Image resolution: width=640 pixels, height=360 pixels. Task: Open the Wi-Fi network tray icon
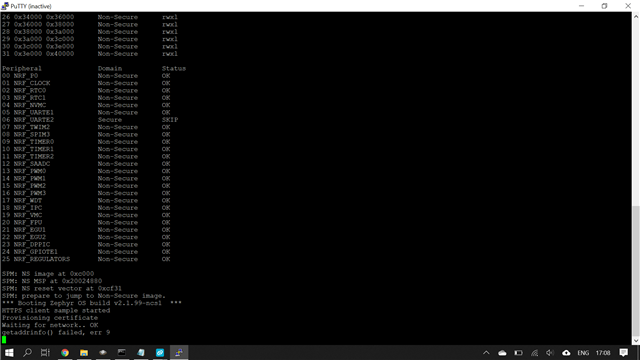tap(534, 353)
